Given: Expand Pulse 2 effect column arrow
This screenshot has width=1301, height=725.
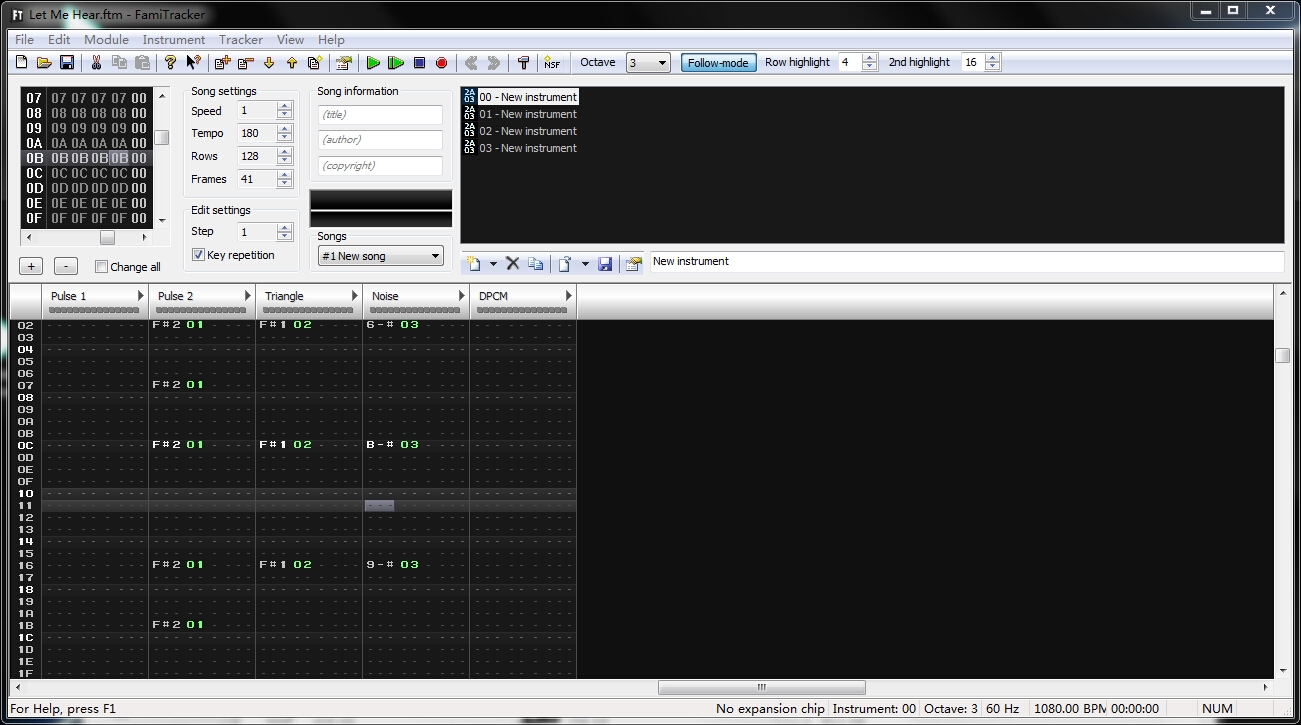Looking at the screenshot, I should (x=247, y=296).
